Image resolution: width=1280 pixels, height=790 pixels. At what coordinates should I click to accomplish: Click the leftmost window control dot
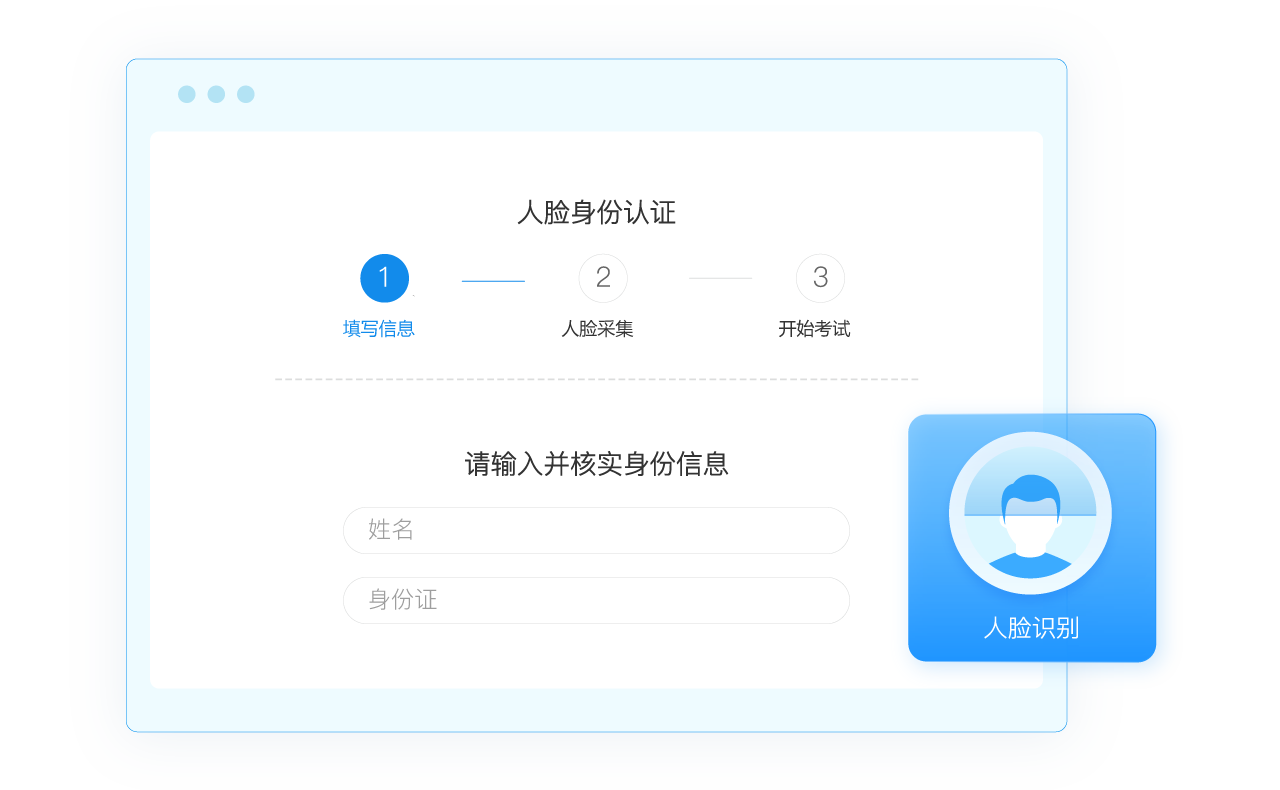tap(186, 94)
